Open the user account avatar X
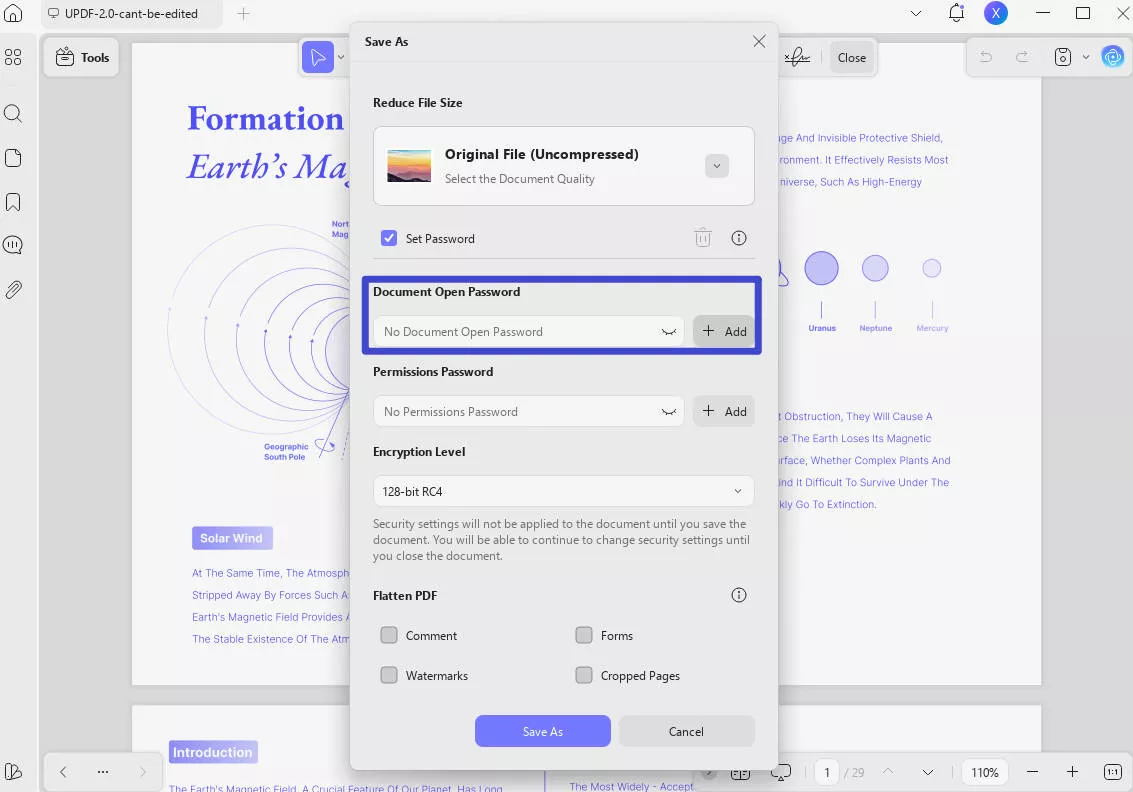The width and height of the screenshot is (1133, 792). point(996,13)
